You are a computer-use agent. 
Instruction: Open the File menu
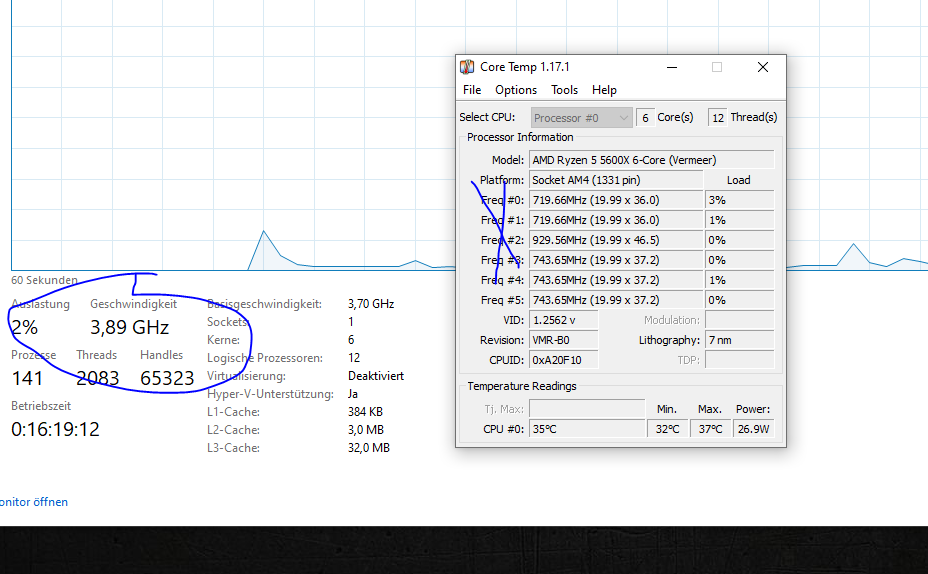click(472, 90)
